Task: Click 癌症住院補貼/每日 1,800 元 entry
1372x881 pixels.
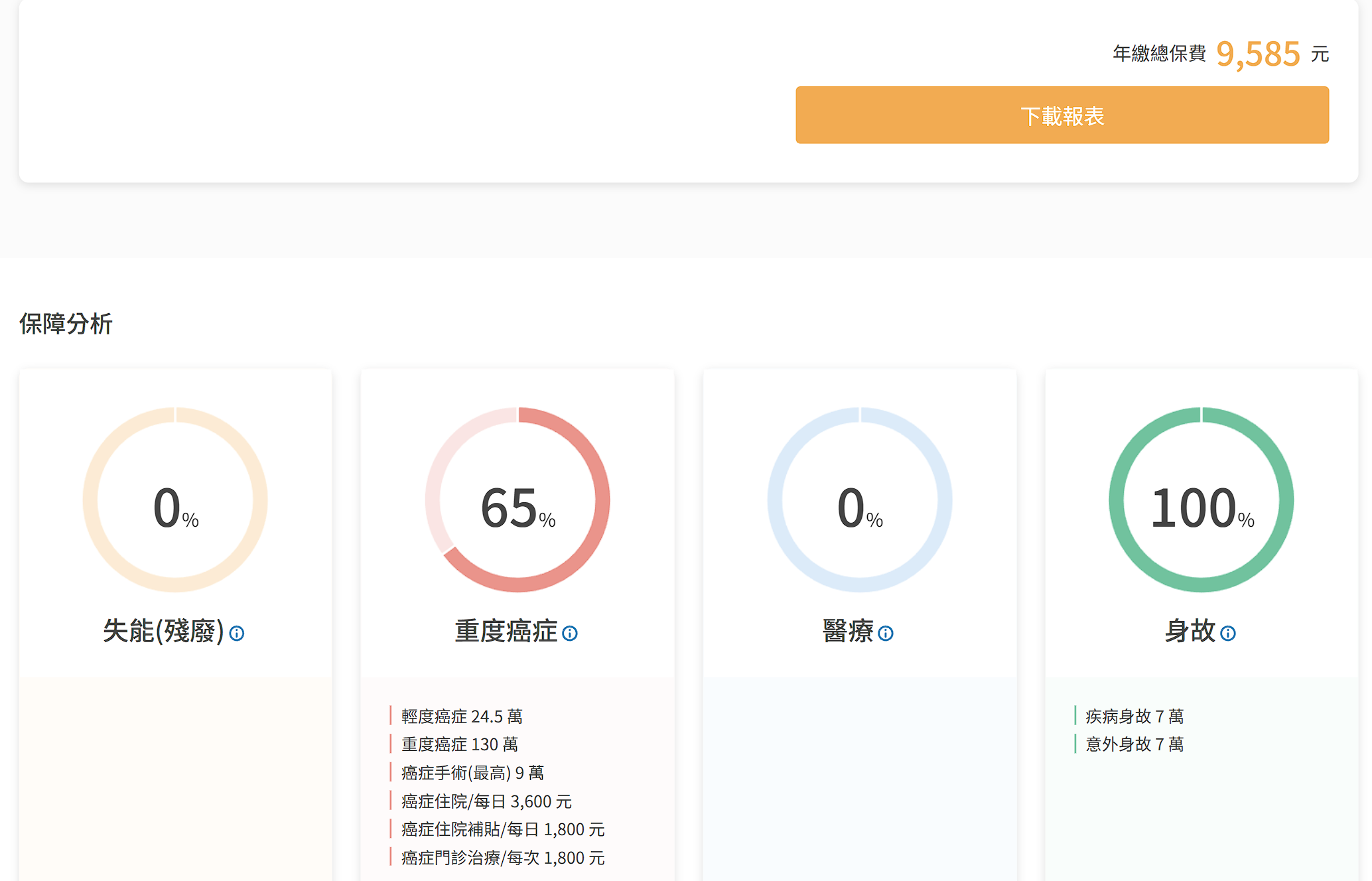Action: click(x=503, y=829)
